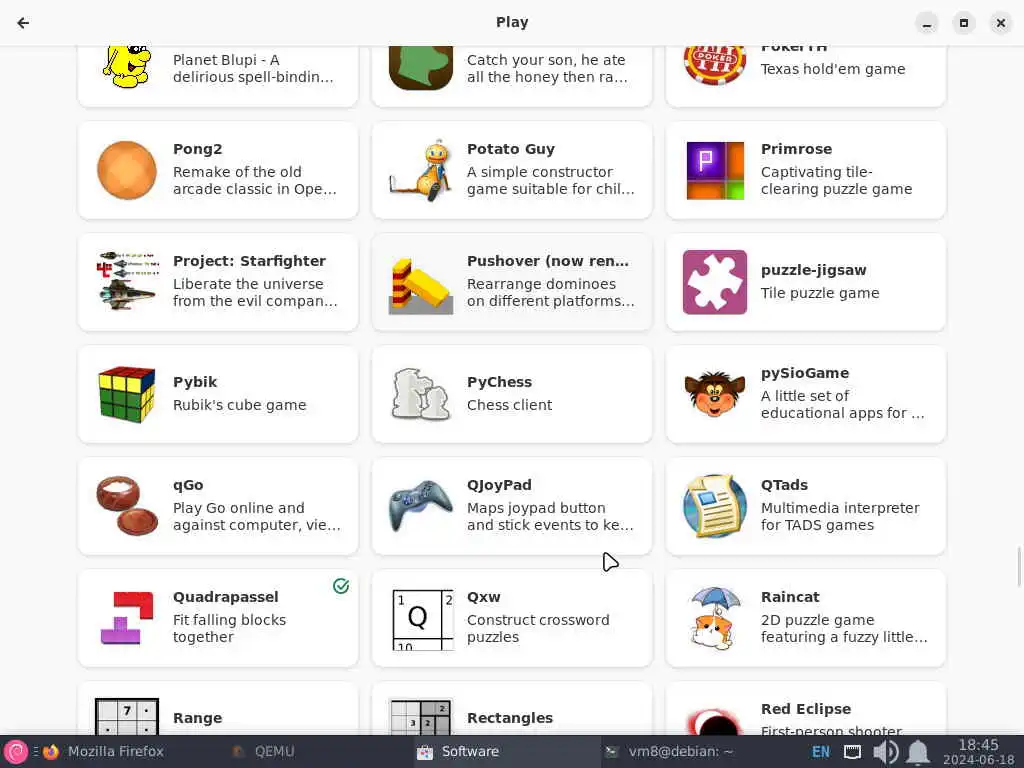Click the display icon in system tray
The image size is (1024, 768).
pos(852,752)
